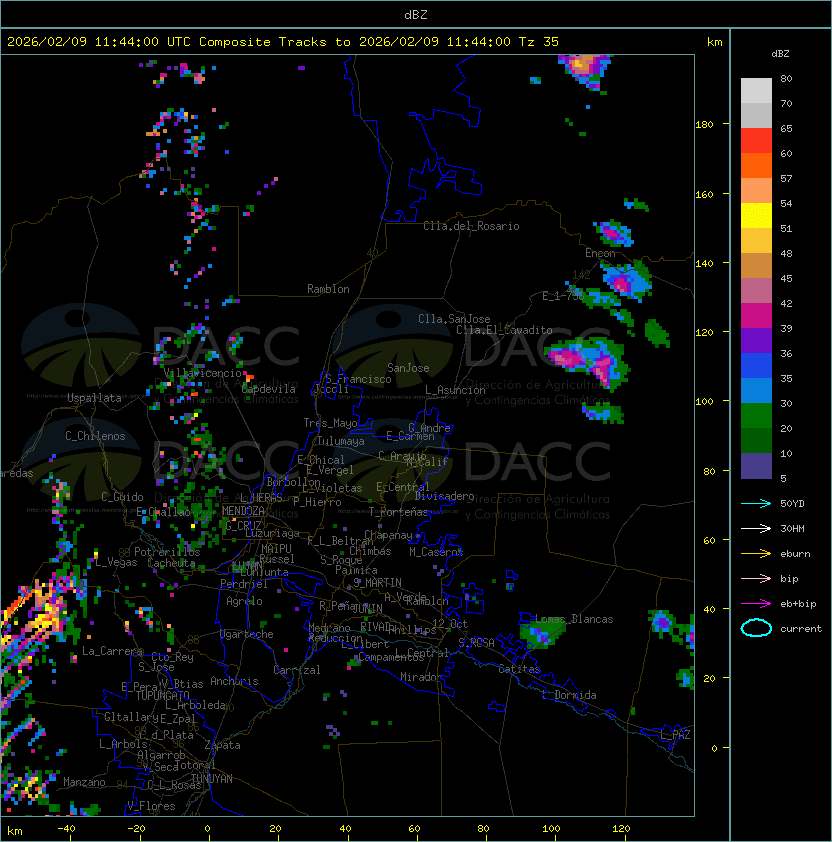Click the TUNUYAN place label
Image resolution: width=832 pixels, height=842 pixels.
pos(212,779)
